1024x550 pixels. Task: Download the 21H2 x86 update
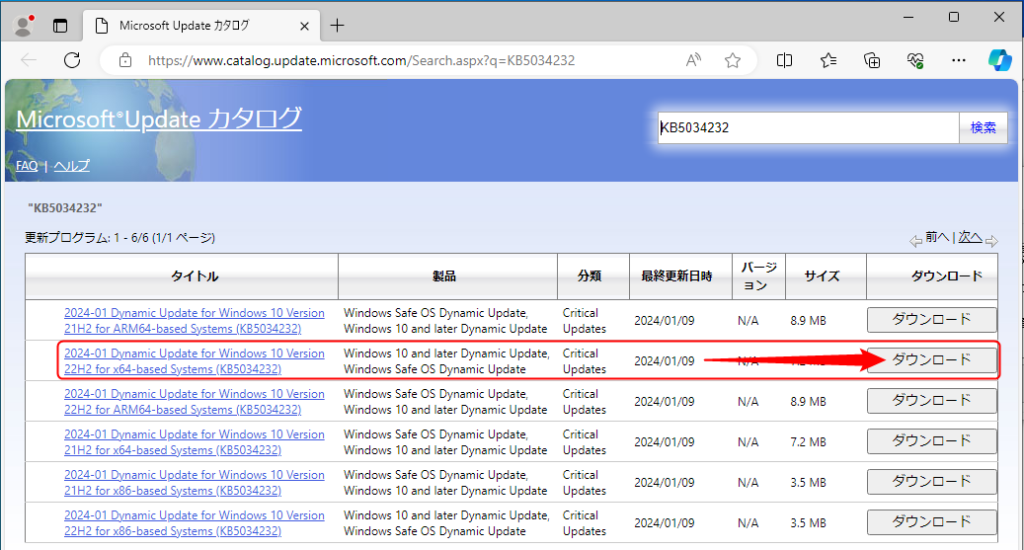click(x=932, y=482)
